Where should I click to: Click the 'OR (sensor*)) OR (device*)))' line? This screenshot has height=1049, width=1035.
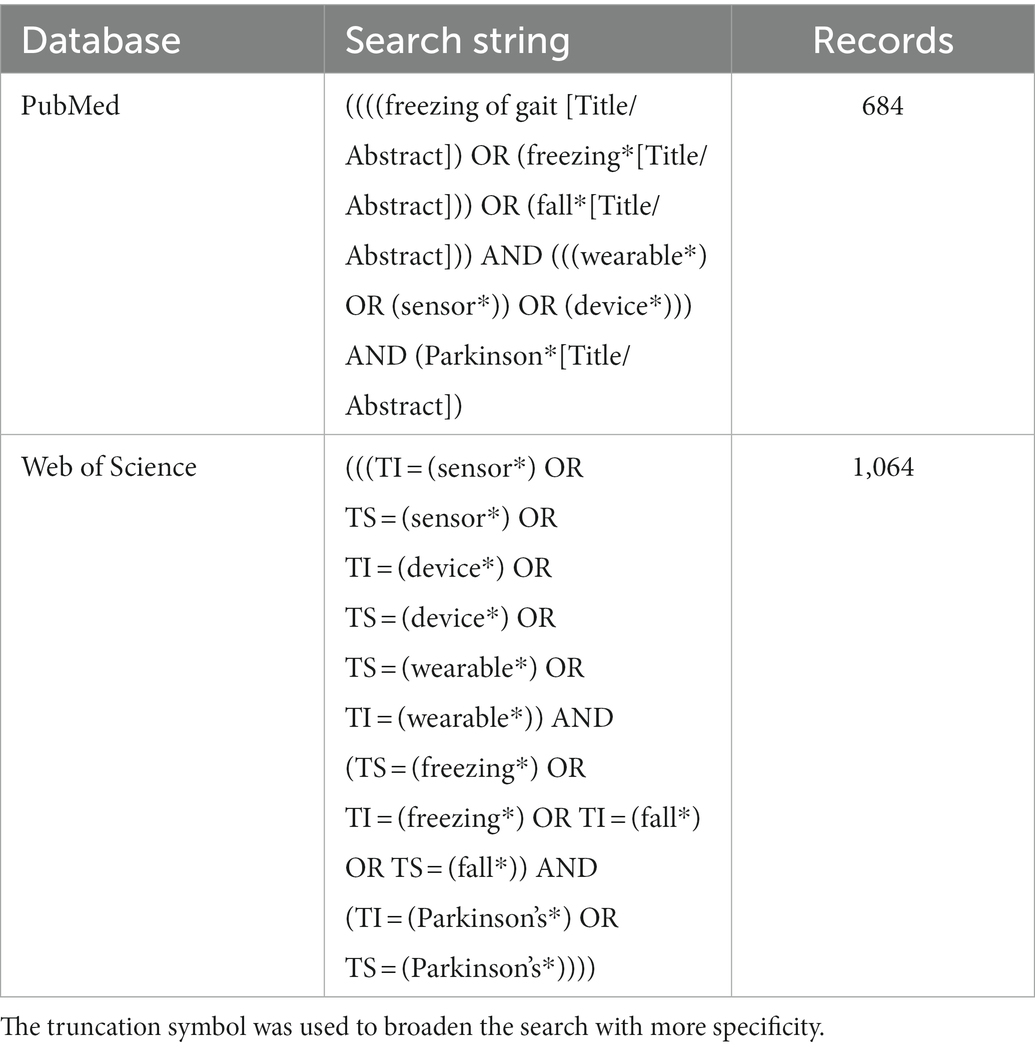pos(519,306)
